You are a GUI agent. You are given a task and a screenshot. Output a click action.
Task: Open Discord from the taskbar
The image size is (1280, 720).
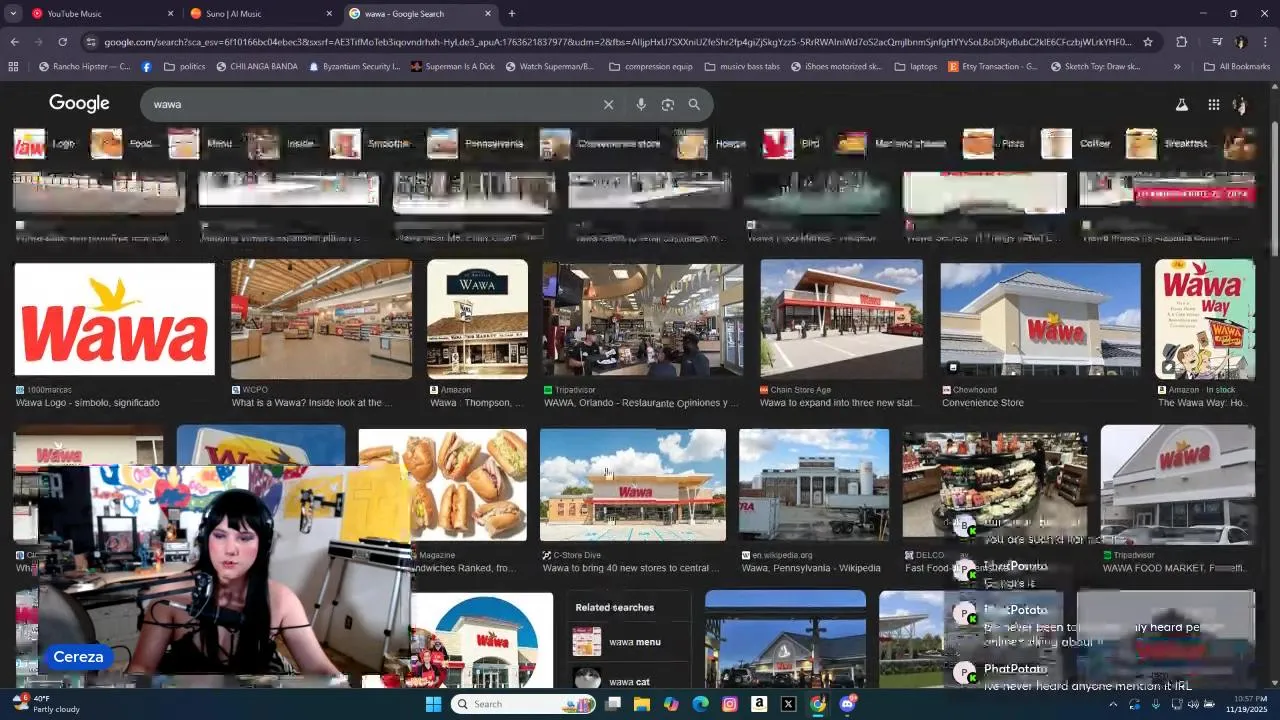[x=847, y=704]
